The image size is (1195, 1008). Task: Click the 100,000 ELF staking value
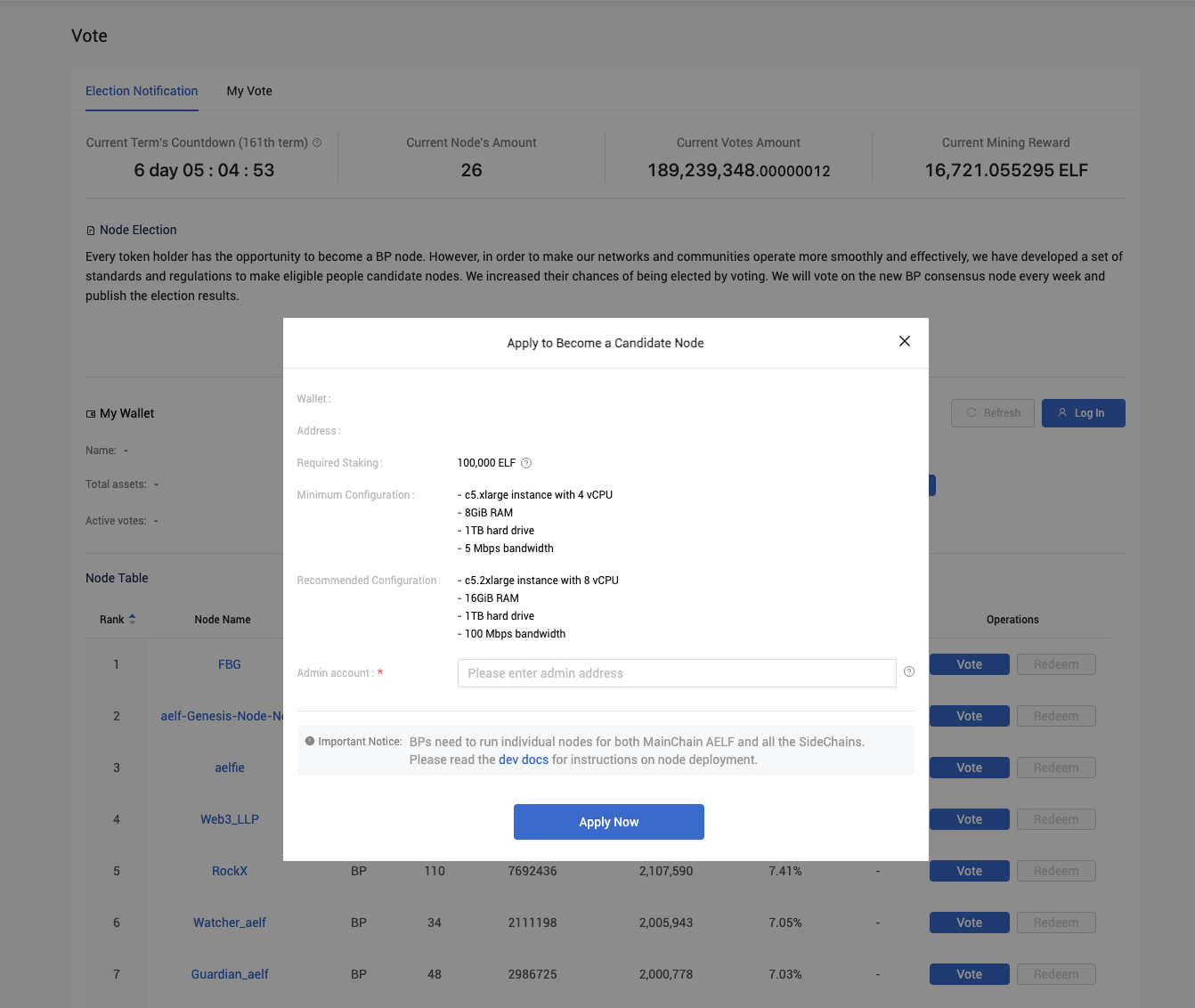click(x=486, y=463)
